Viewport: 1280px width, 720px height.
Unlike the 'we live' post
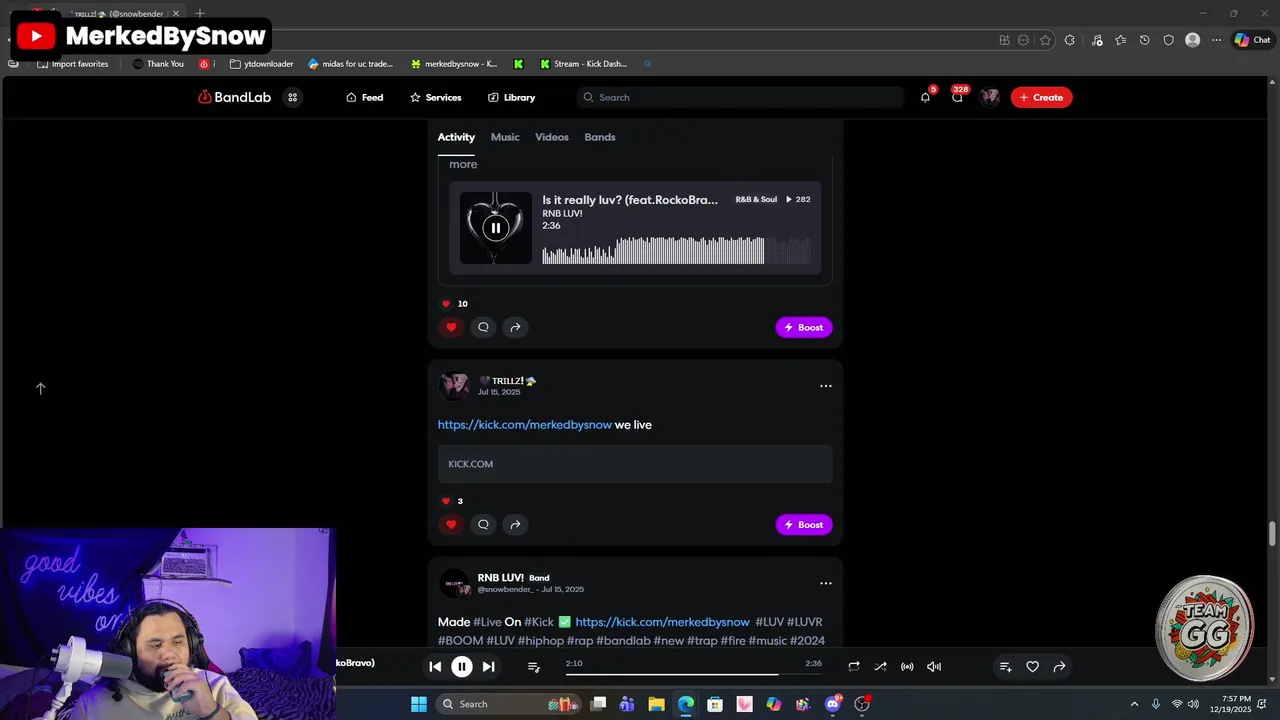pyautogui.click(x=451, y=524)
